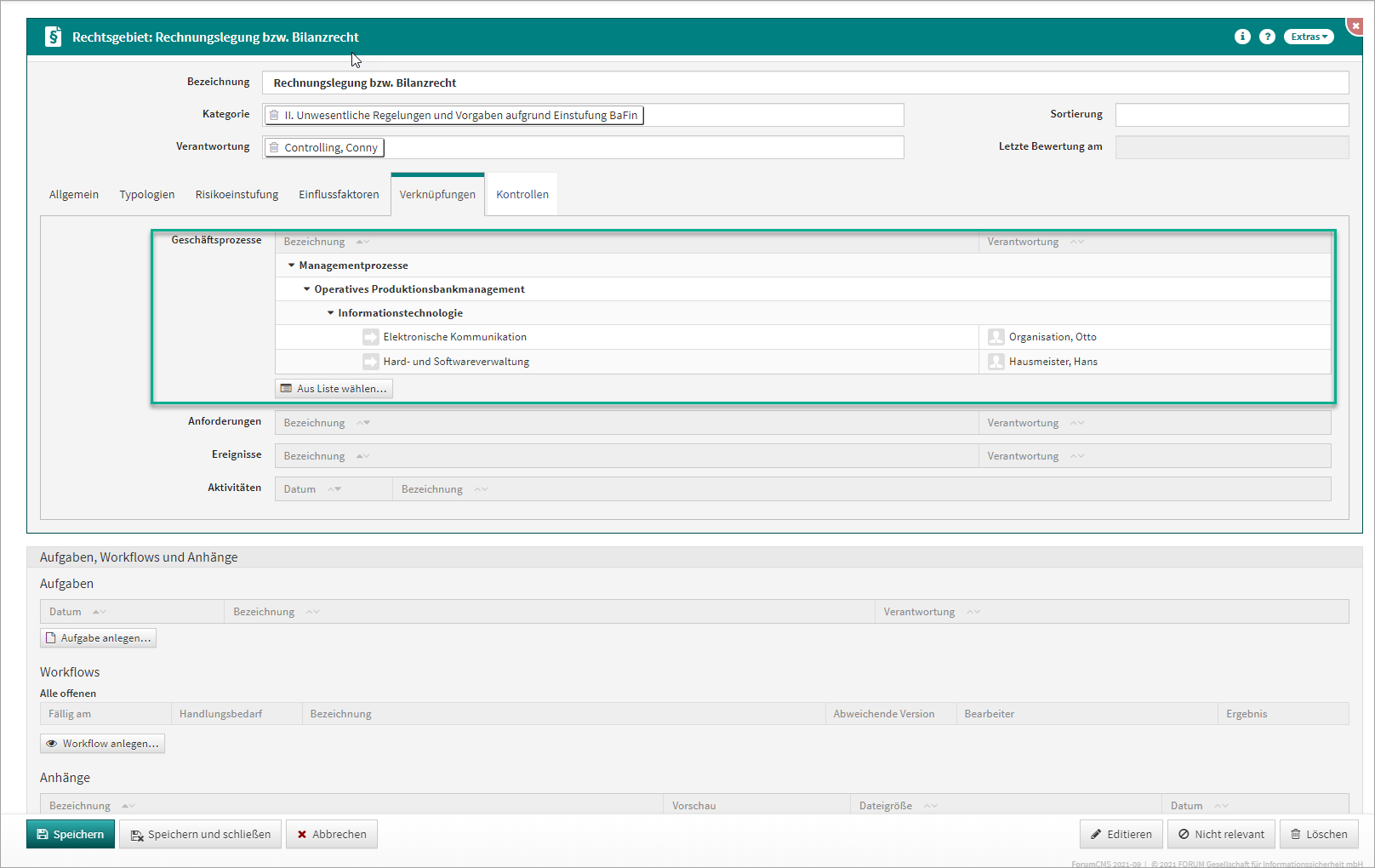Viewport: 1375px width, 868px height.
Task: Click document icon in Kategorie field
Action: click(274, 116)
